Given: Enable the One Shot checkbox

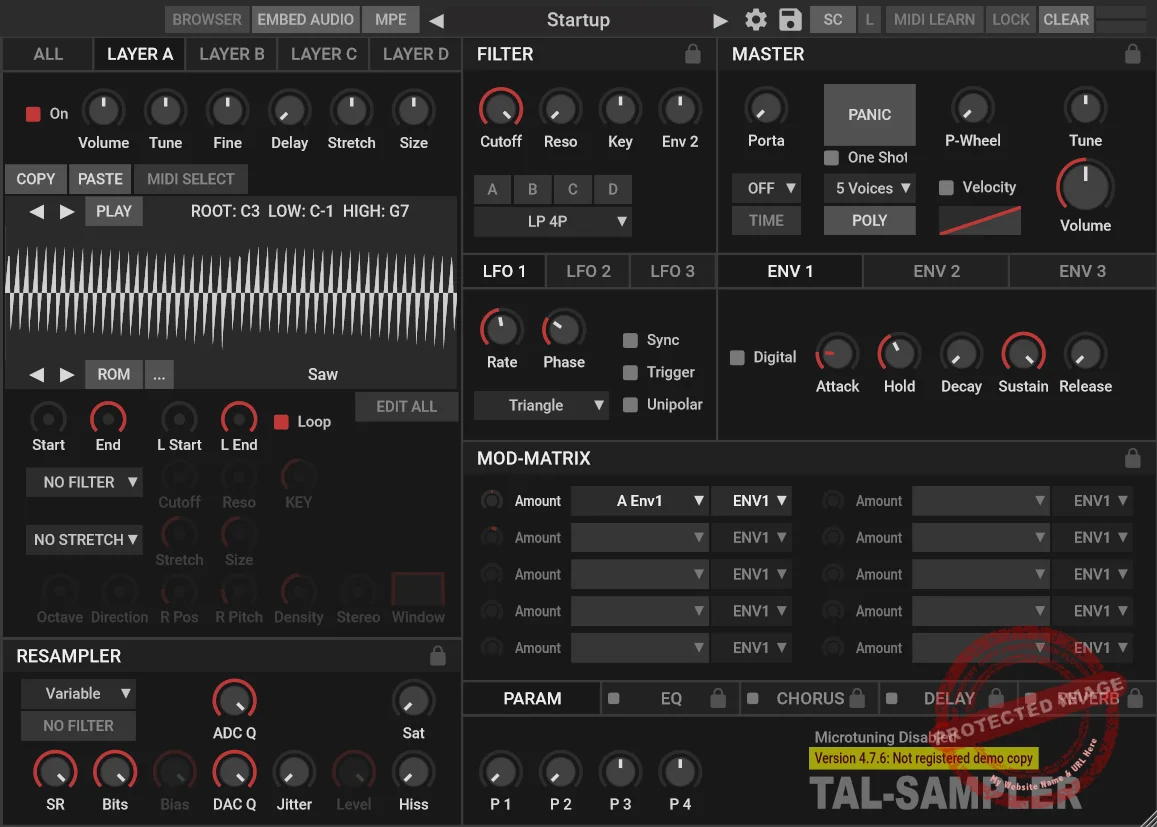Looking at the screenshot, I should [x=832, y=157].
